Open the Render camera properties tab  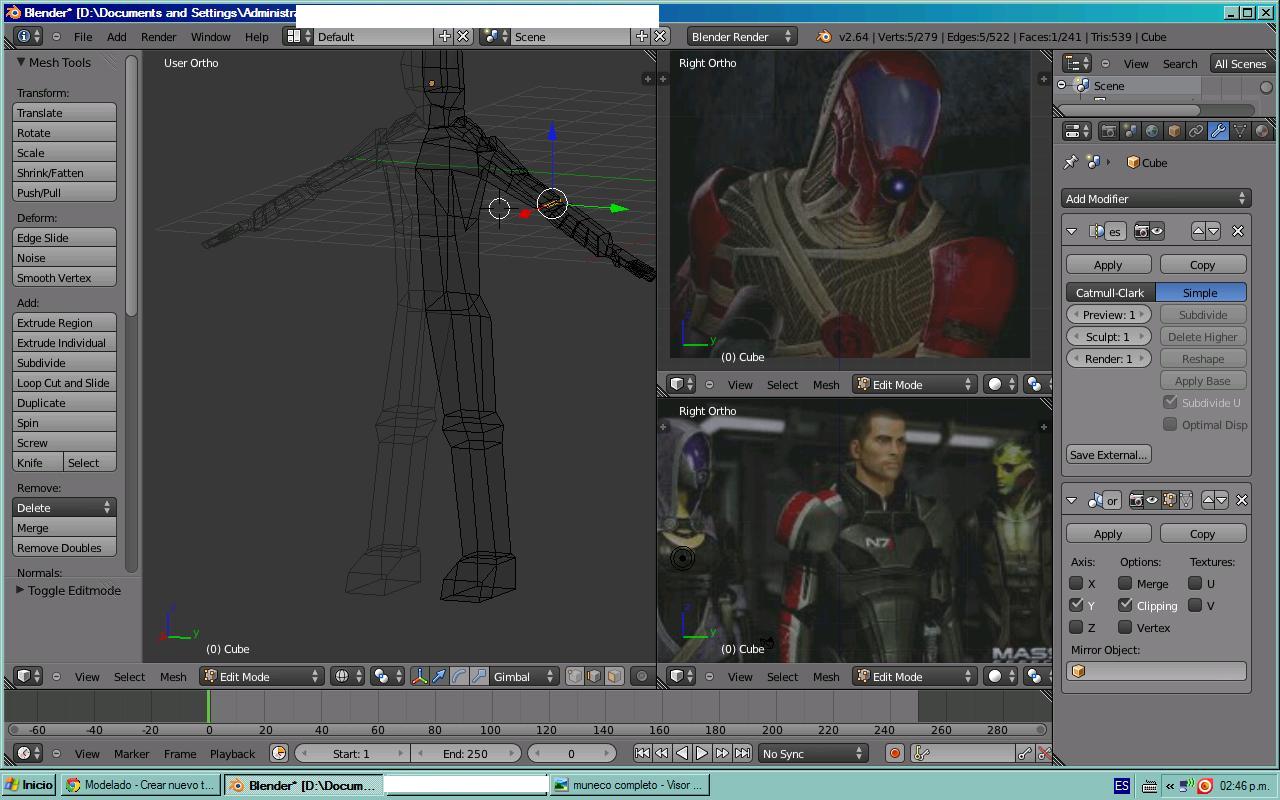click(1109, 131)
